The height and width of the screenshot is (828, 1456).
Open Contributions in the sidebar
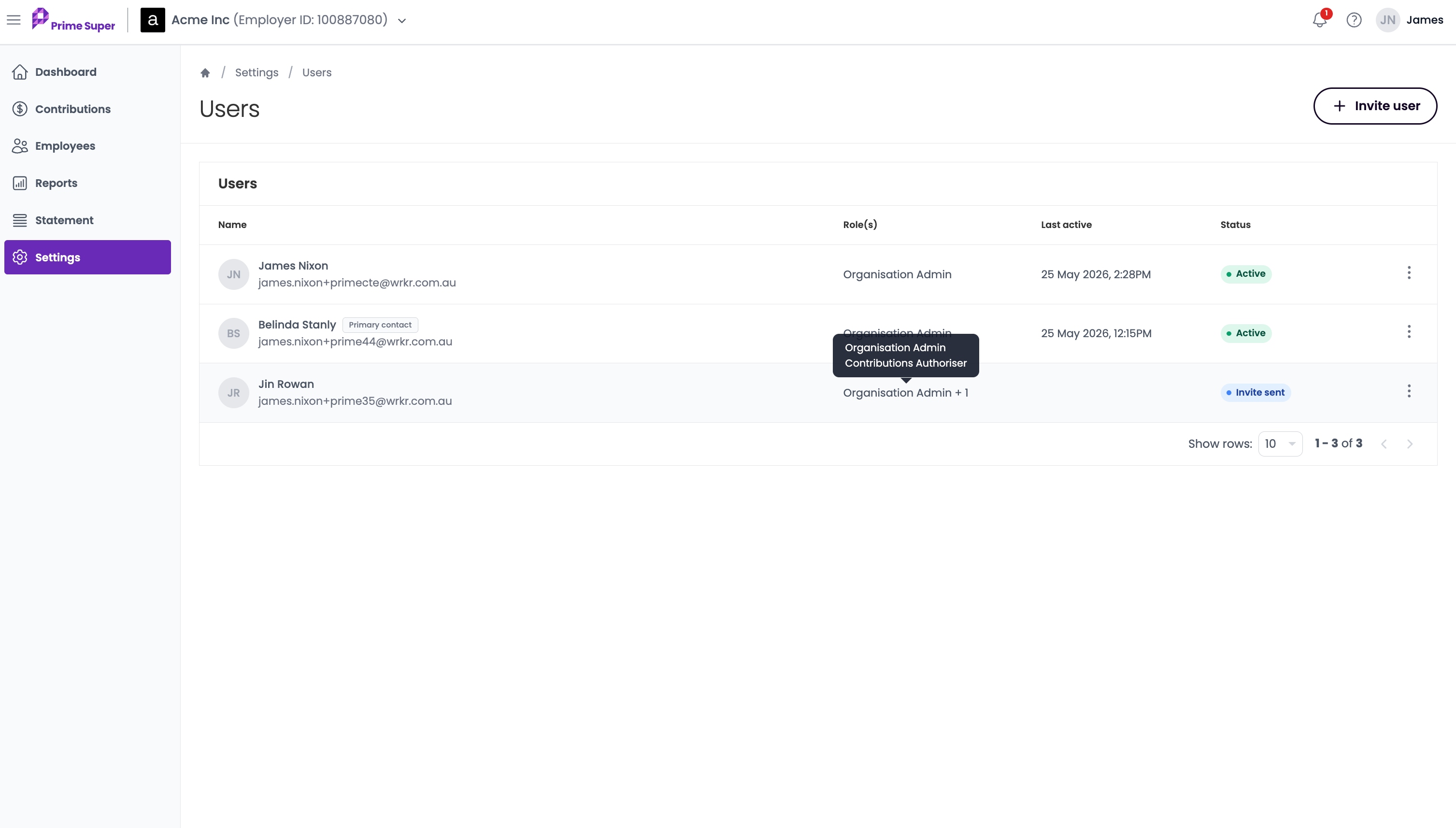tap(87, 109)
